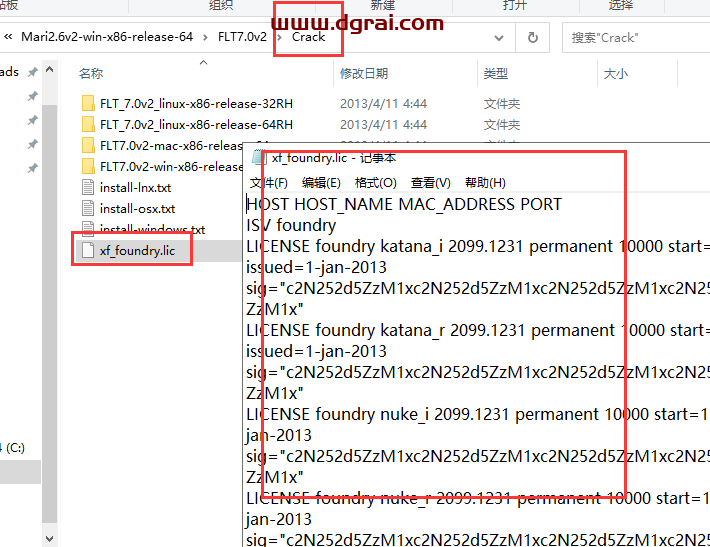Image resolution: width=710 pixels, height=547 pixels.
Task: Click the Notepad icon in the title bar
Action: (259, 158)
